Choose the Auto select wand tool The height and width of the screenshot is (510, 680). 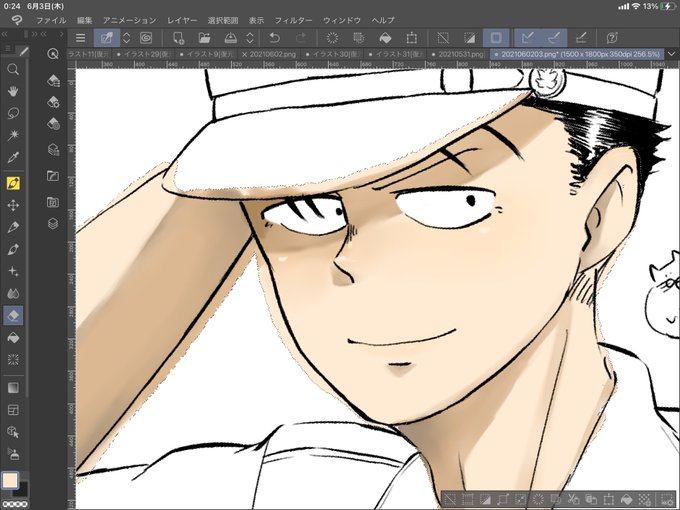click(13, 135)
